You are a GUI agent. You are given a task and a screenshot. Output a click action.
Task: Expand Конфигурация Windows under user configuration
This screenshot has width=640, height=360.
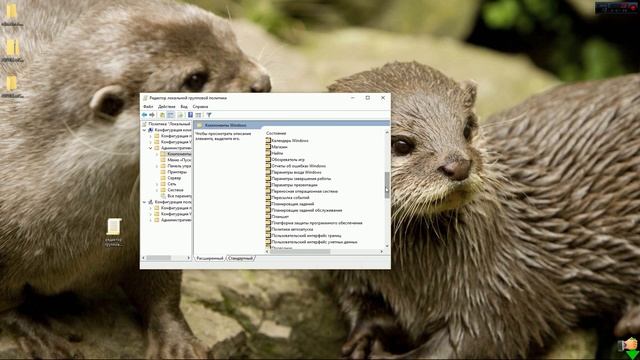tap(151, 214)
